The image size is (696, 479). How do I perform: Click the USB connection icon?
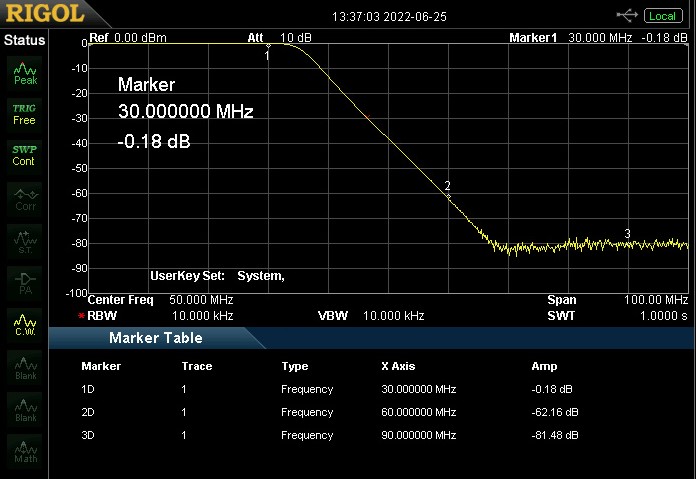tap(628, 15)
